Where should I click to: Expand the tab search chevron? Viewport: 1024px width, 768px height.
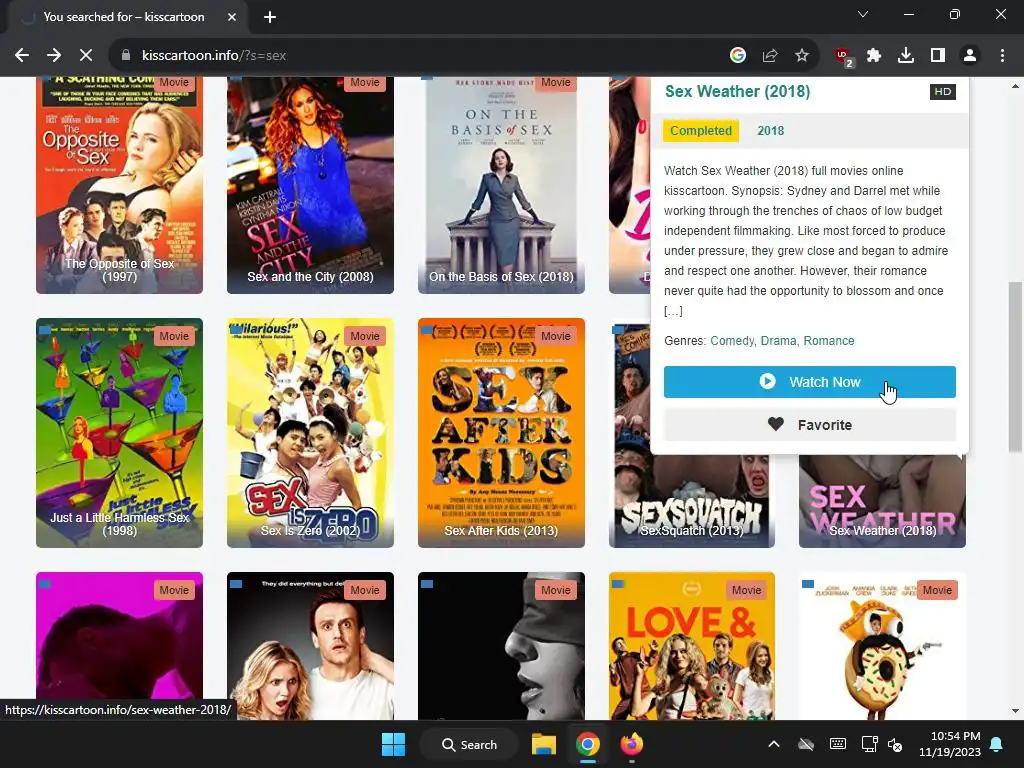(863, 14)
